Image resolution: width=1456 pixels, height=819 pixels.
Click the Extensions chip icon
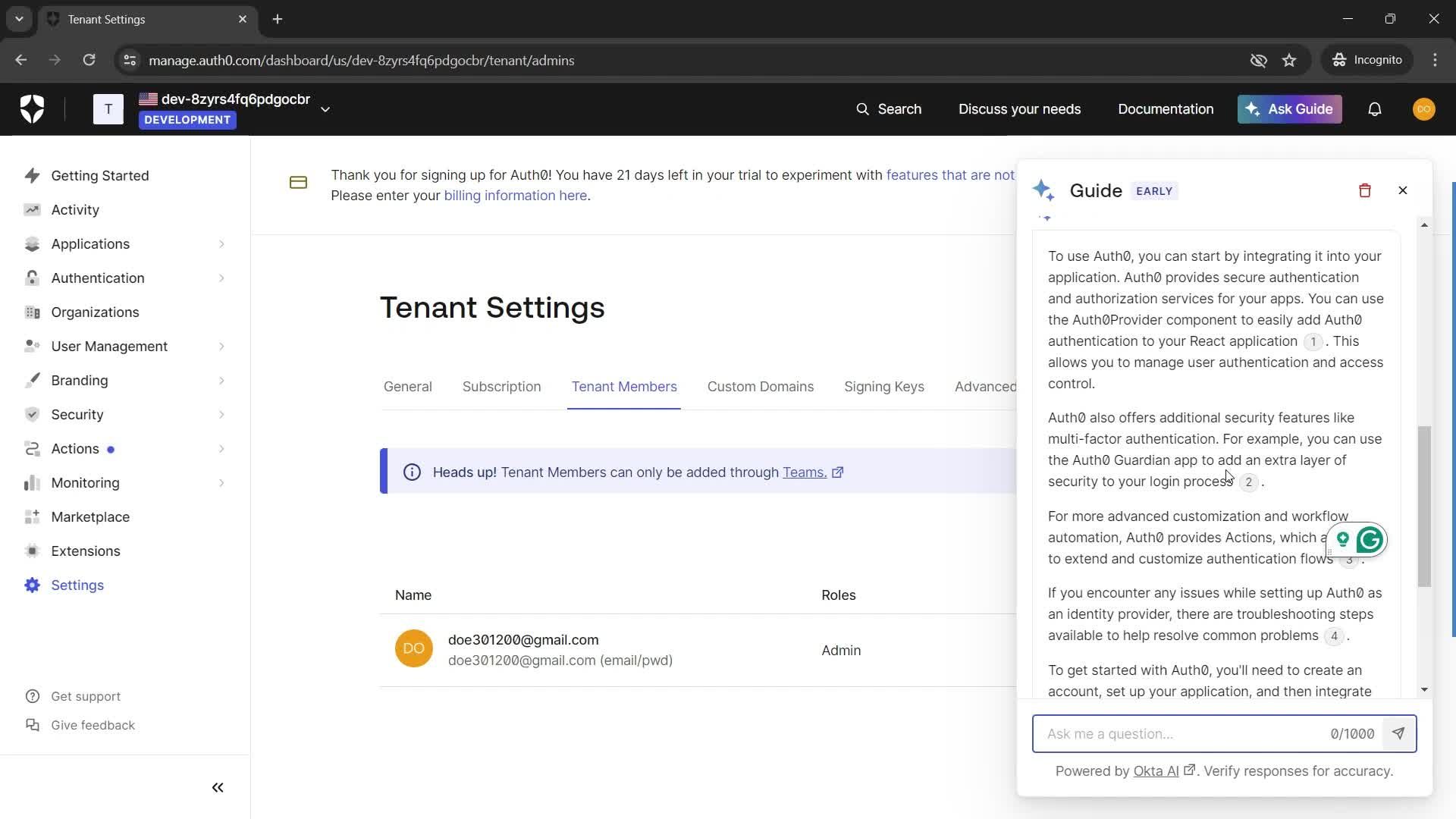32,551
